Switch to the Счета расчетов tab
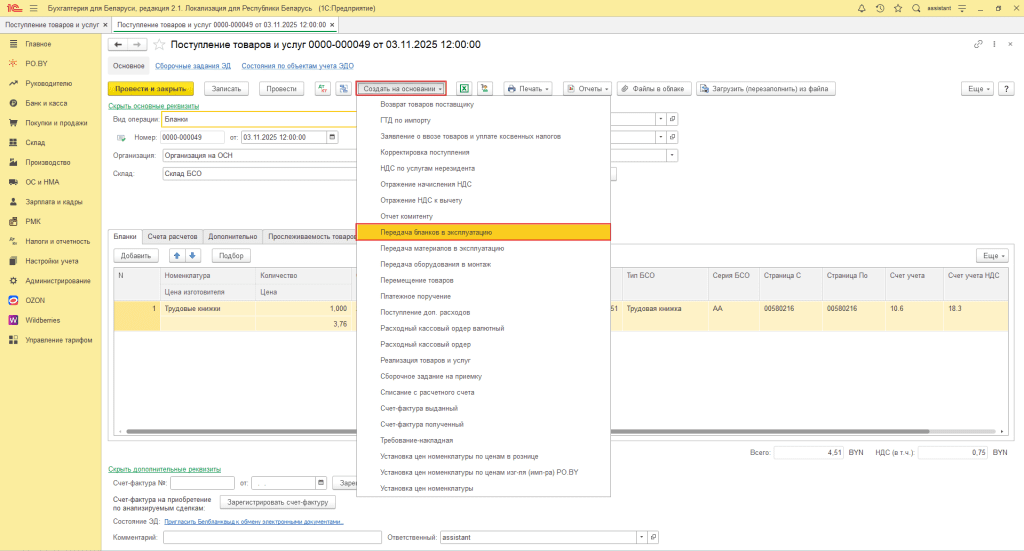 (x=173, y=237)
